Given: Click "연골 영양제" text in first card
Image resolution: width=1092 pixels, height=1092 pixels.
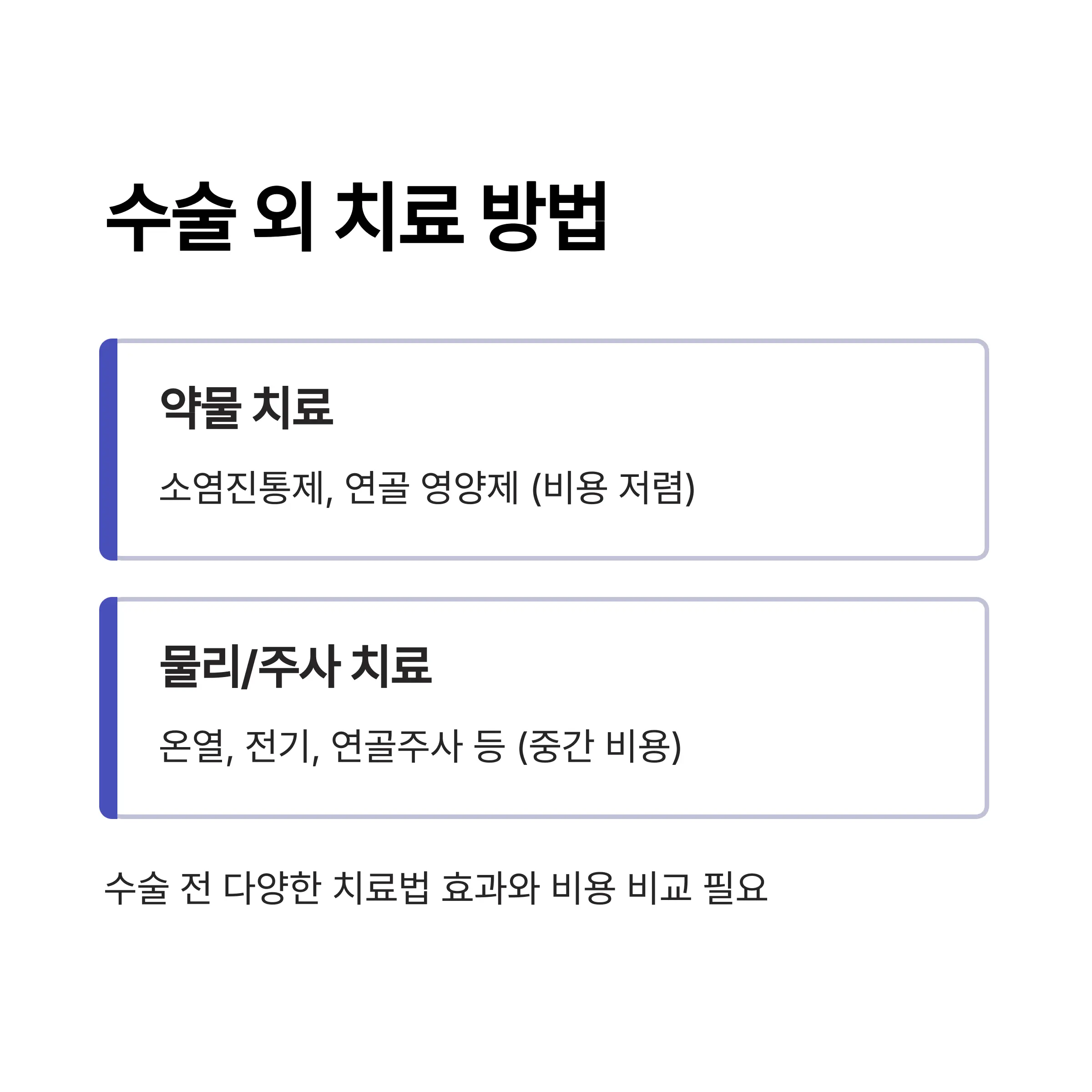Looking at the screenshot, I should coord(431,488).
